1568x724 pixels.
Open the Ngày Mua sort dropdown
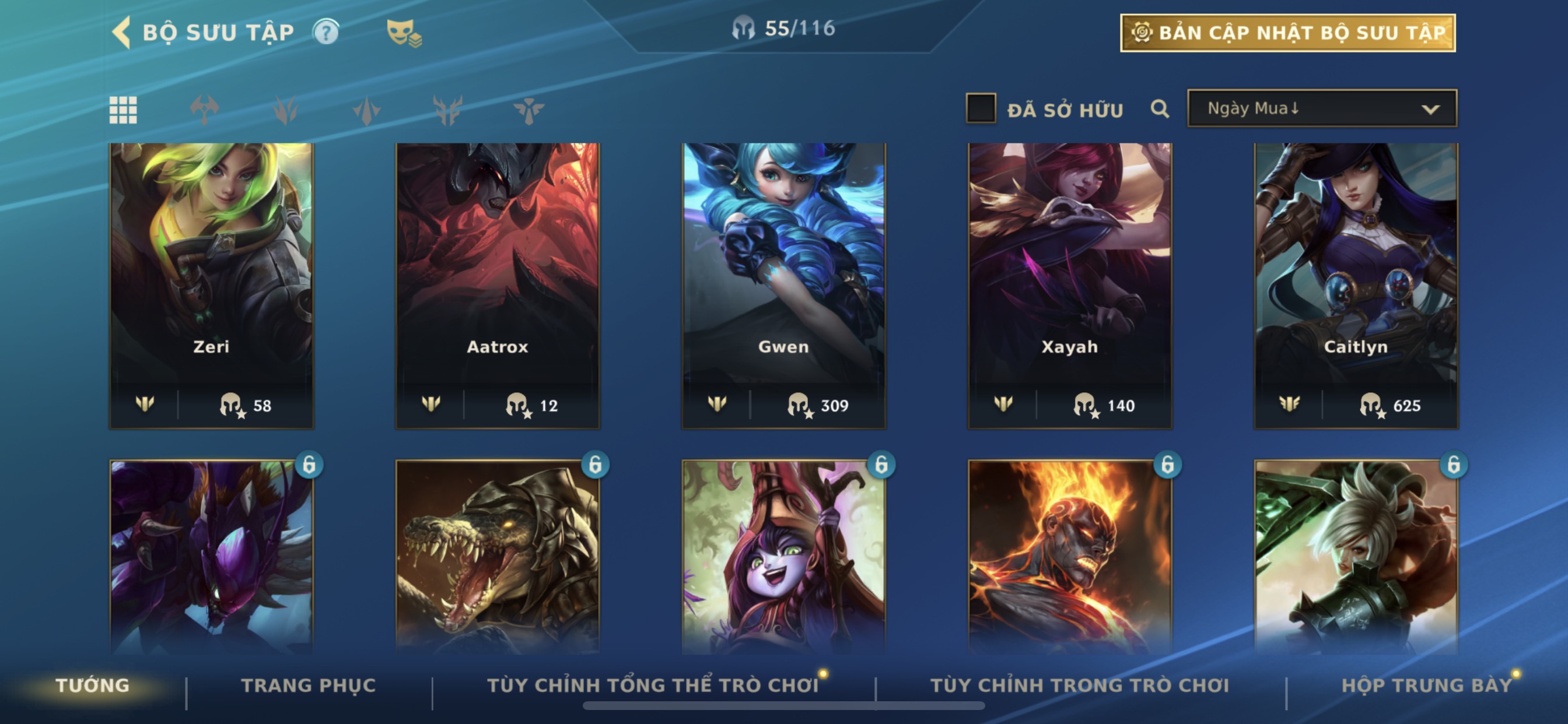click(1322, 108)
